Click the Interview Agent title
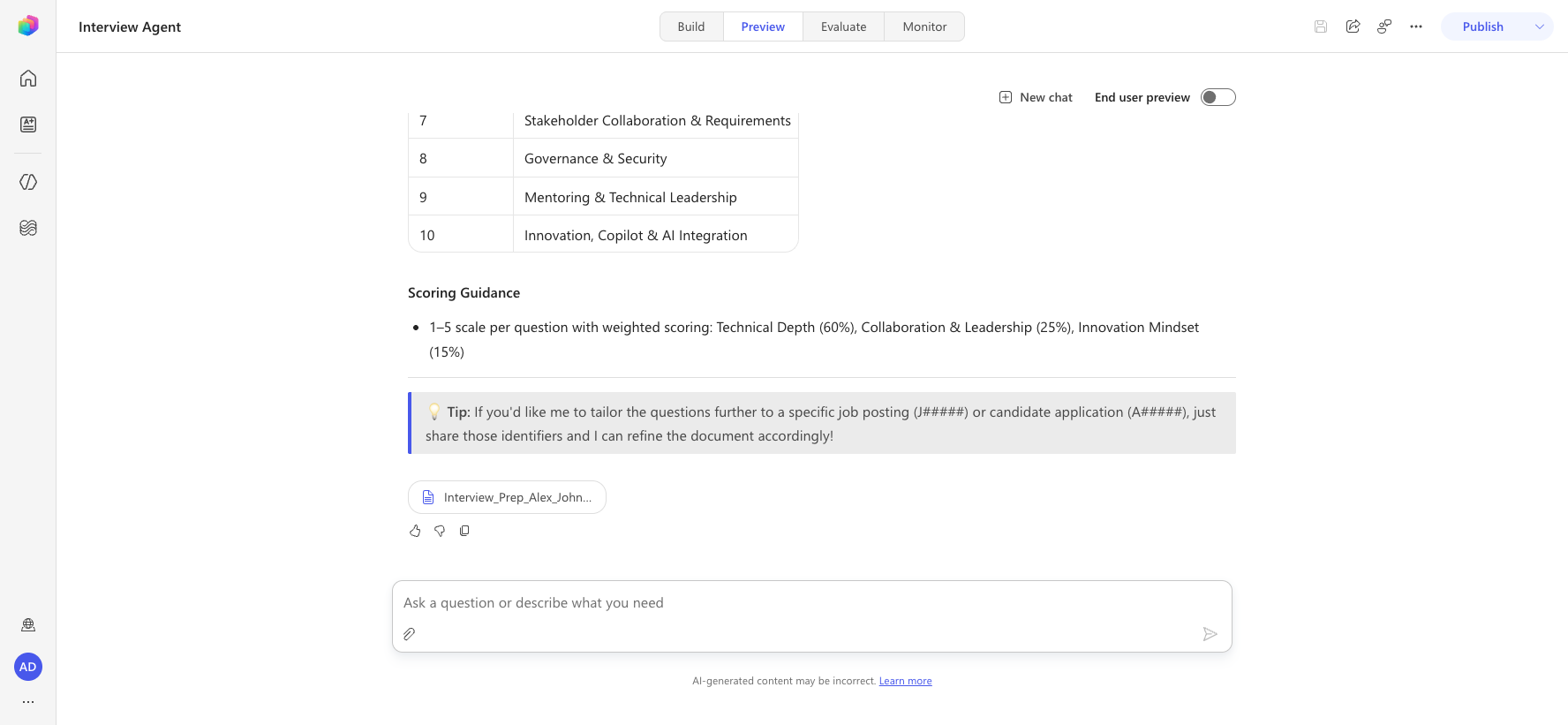 [x=130, y=26]
